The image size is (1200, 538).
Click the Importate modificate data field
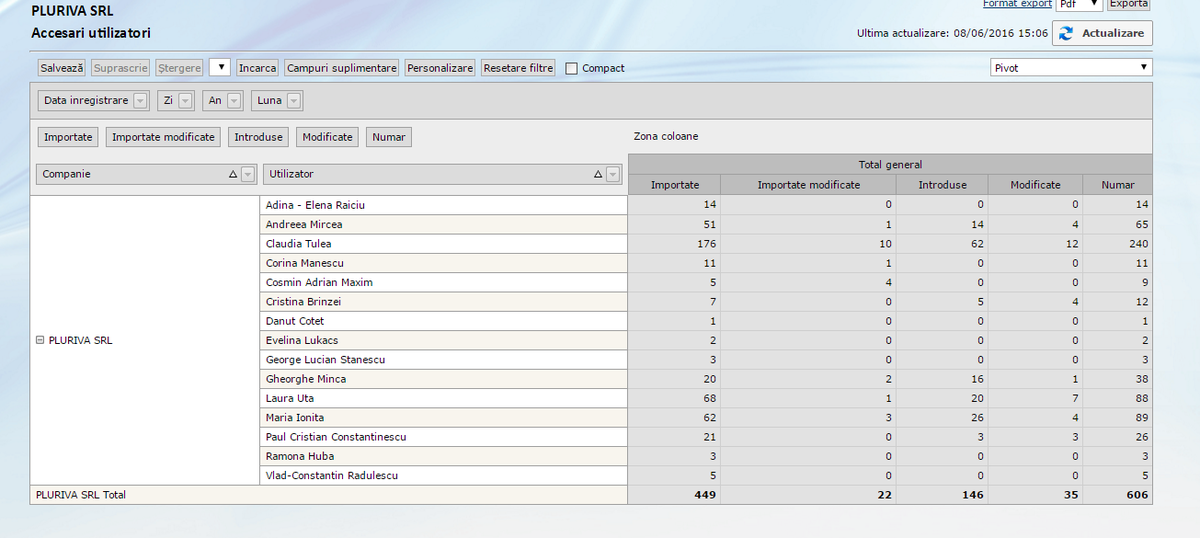coord(163,137)
